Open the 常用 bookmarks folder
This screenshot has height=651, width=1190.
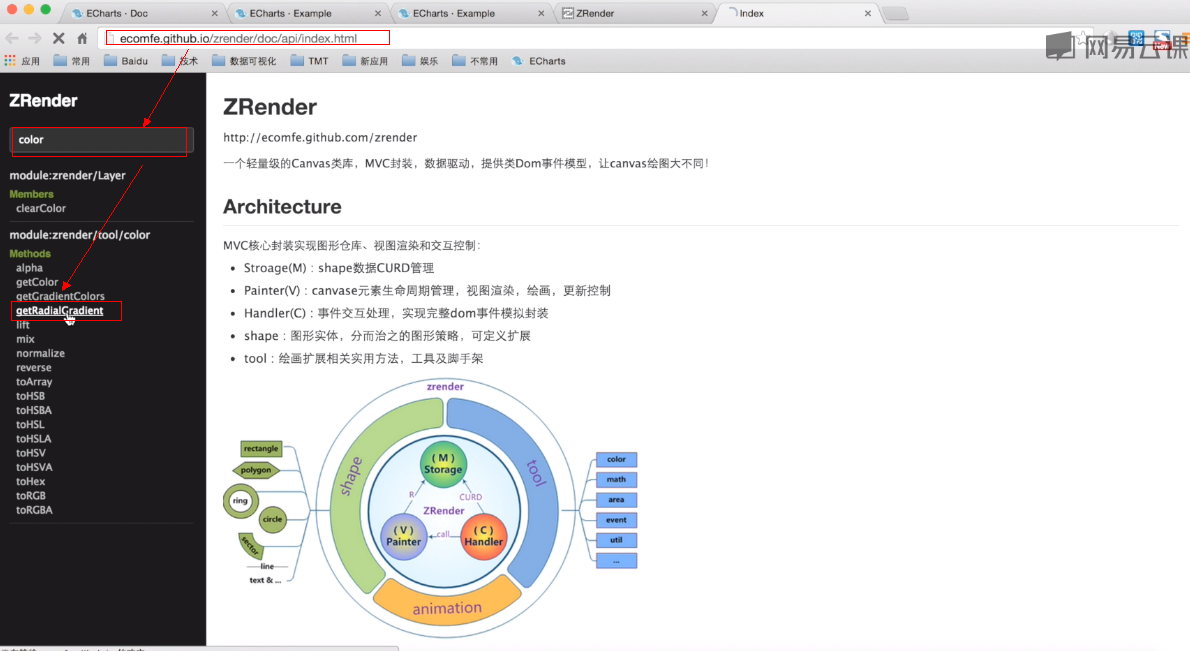point(59,61)
